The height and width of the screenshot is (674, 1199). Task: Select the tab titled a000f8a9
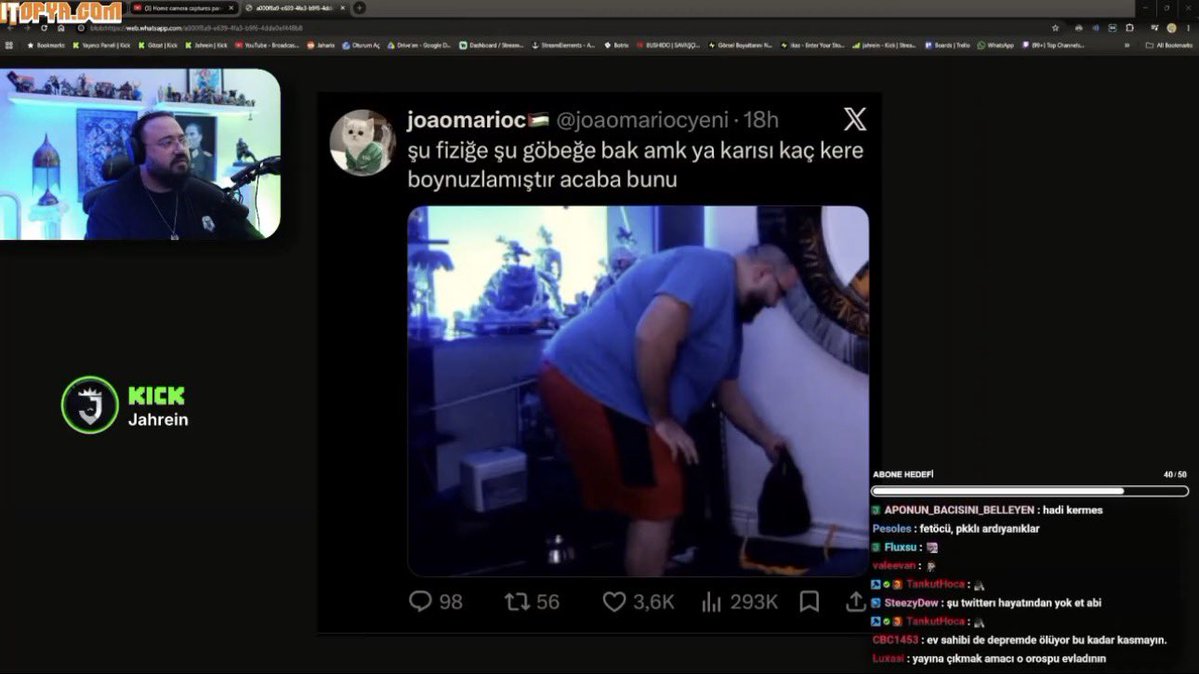pyautogui.click(x=291, y=8)
